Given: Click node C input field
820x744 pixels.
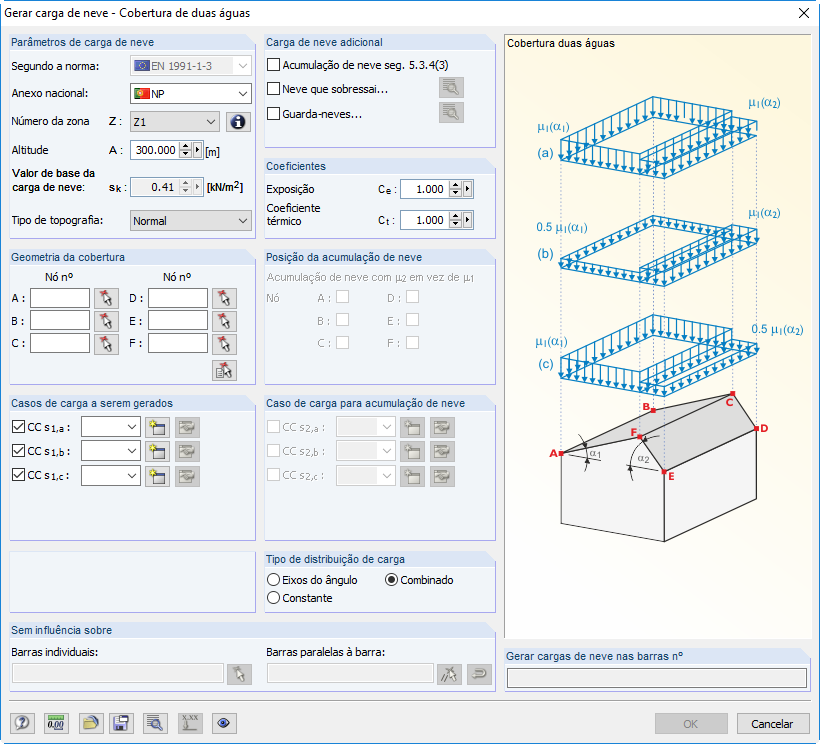Looking at the screenshot, I should coord(60,344).
